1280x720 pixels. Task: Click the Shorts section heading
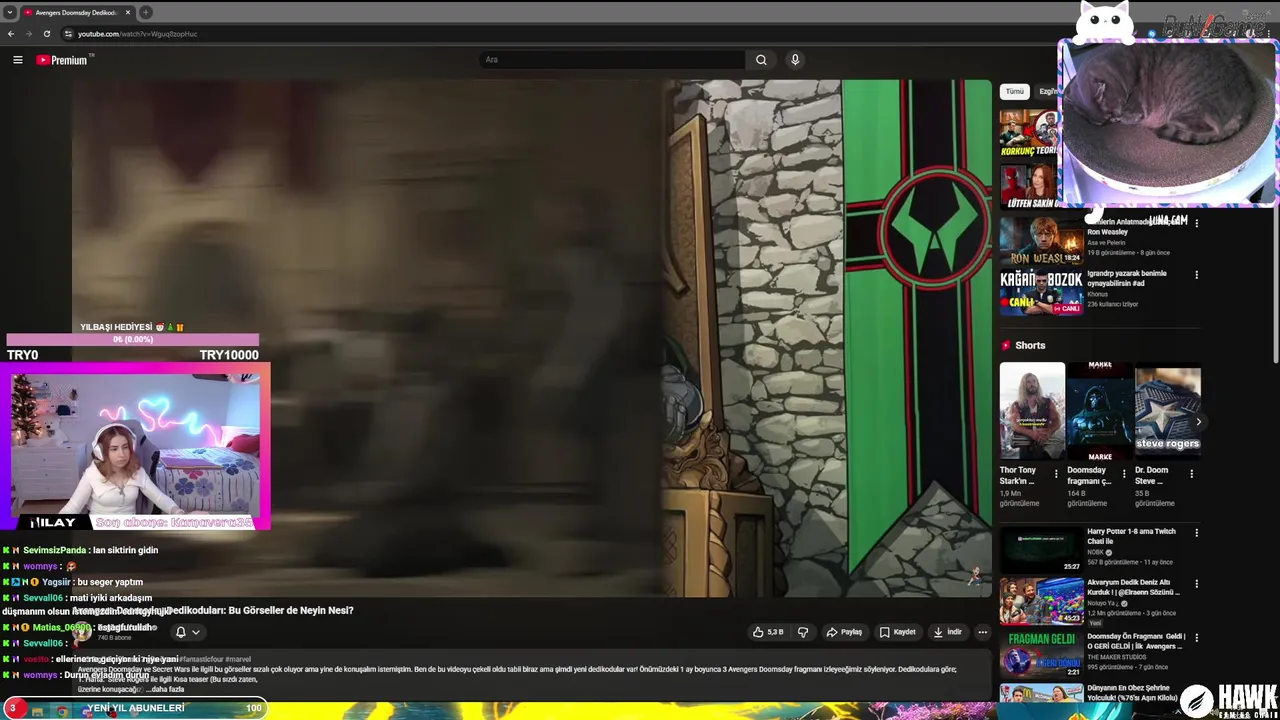tap(1030, 345)
